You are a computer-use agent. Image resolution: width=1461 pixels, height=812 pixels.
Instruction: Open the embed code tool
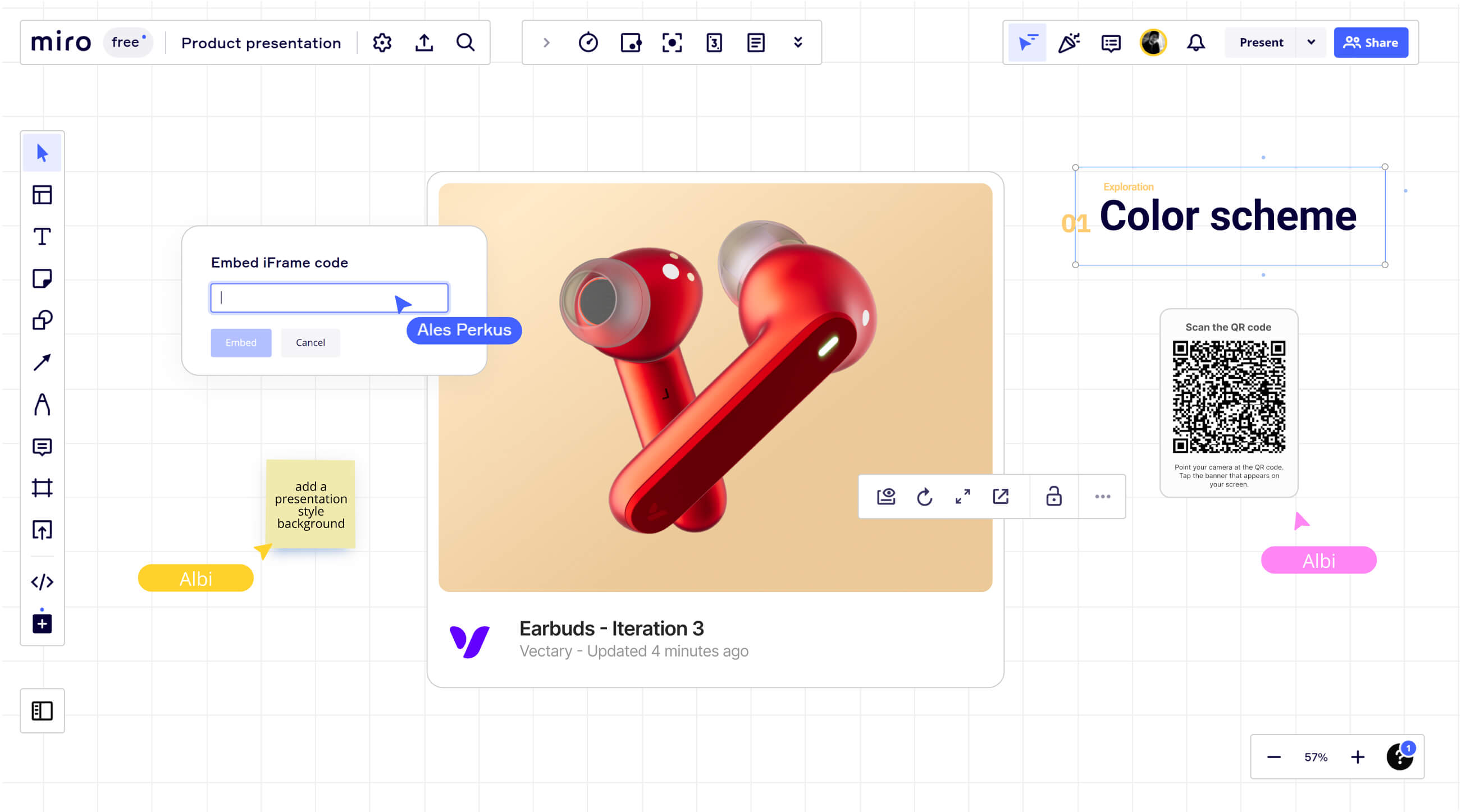point(42,582)
